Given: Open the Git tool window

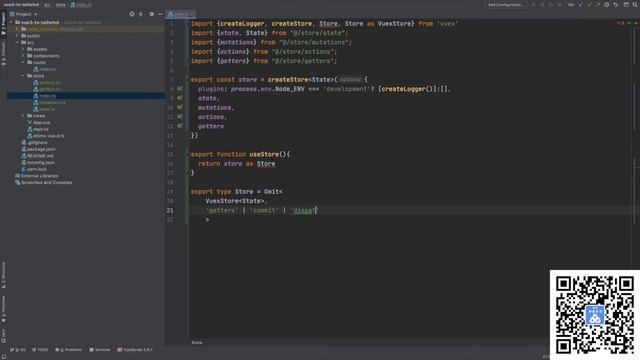Looking at the screenshot, I should 18,350.
